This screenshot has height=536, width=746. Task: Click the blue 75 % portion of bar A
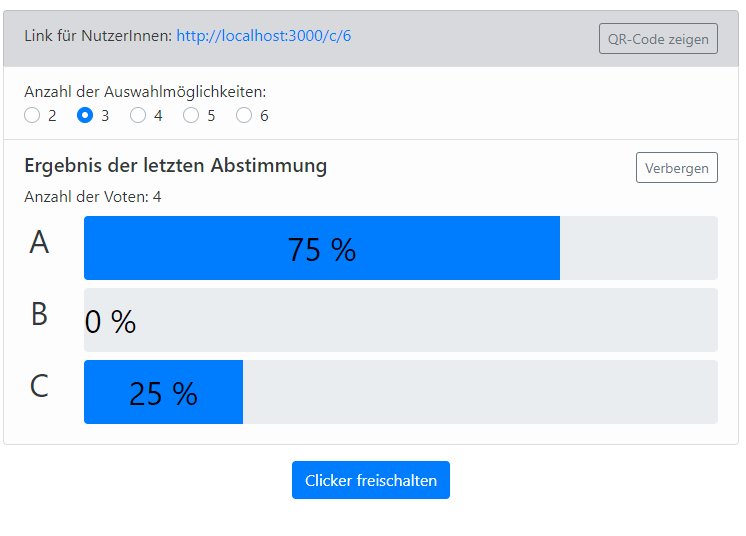point(321,248)
